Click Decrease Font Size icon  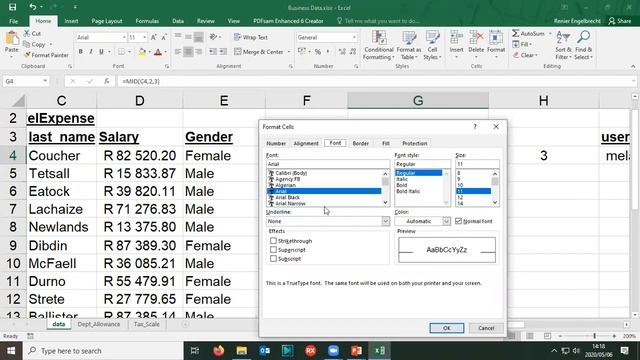pyautogui.click(x=164, y=37)
